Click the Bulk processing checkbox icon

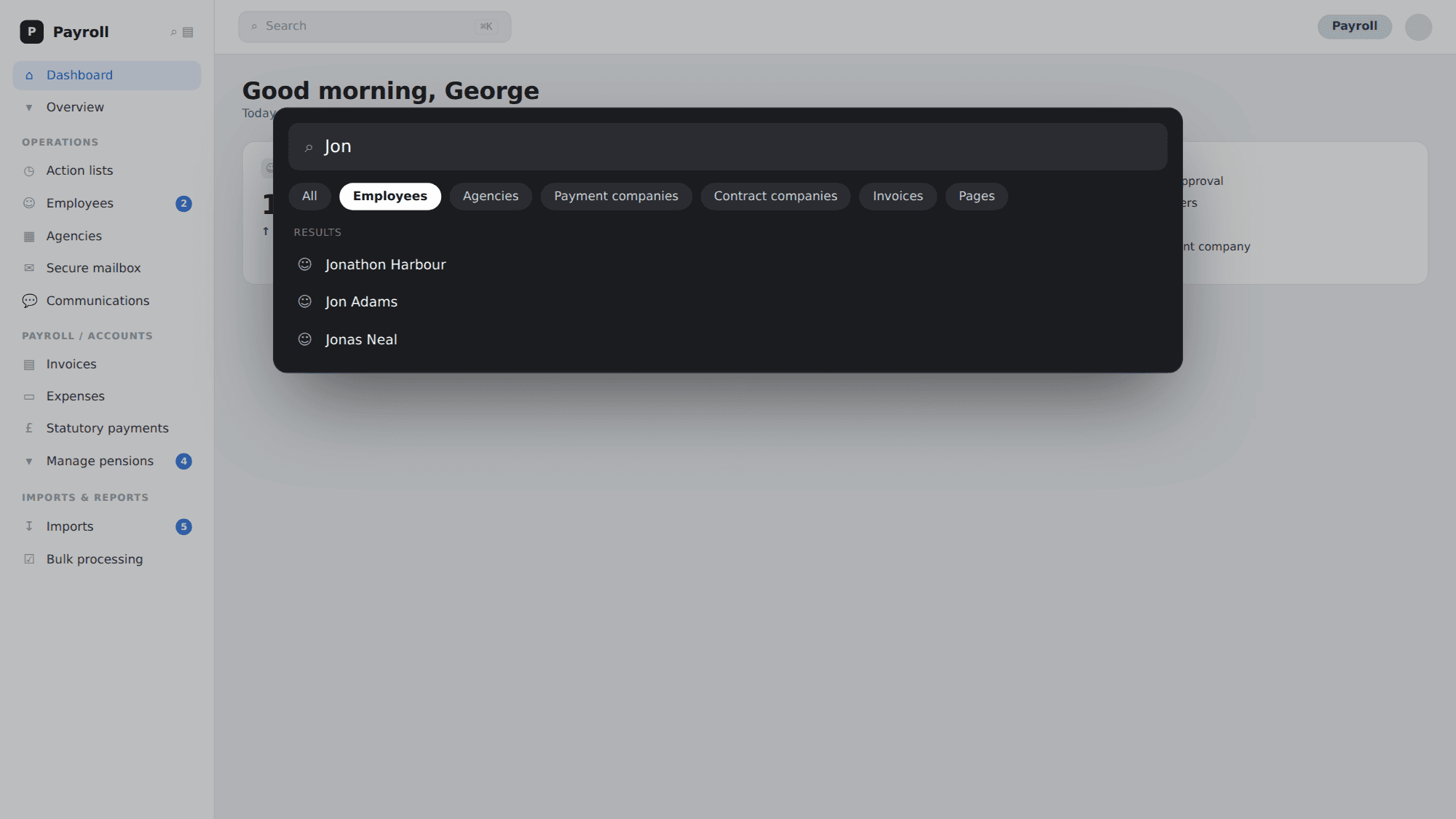click(29, 559)
